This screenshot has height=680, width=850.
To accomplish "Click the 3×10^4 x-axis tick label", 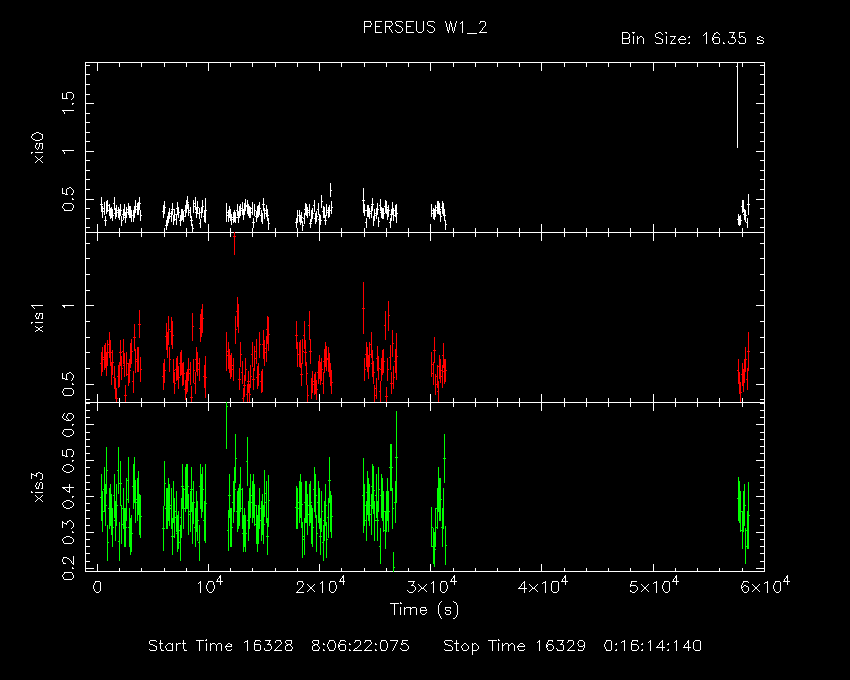I will [432, 586].
